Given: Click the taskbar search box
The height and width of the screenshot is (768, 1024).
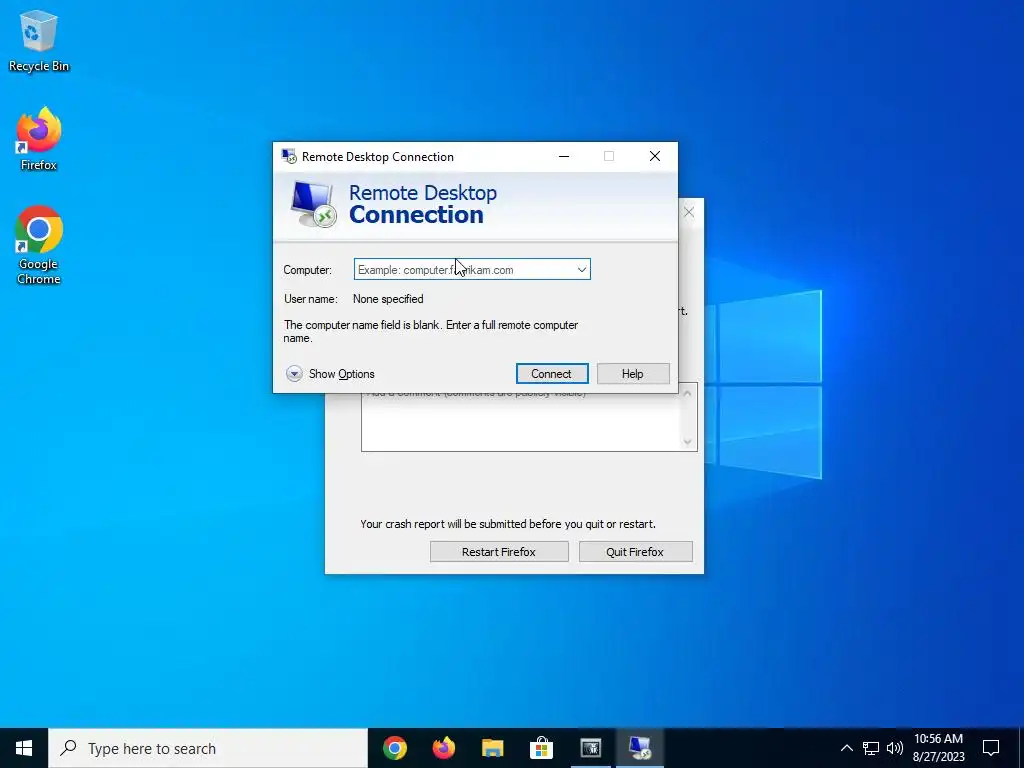Looking at the screenshot, I should tap(208, 748).
